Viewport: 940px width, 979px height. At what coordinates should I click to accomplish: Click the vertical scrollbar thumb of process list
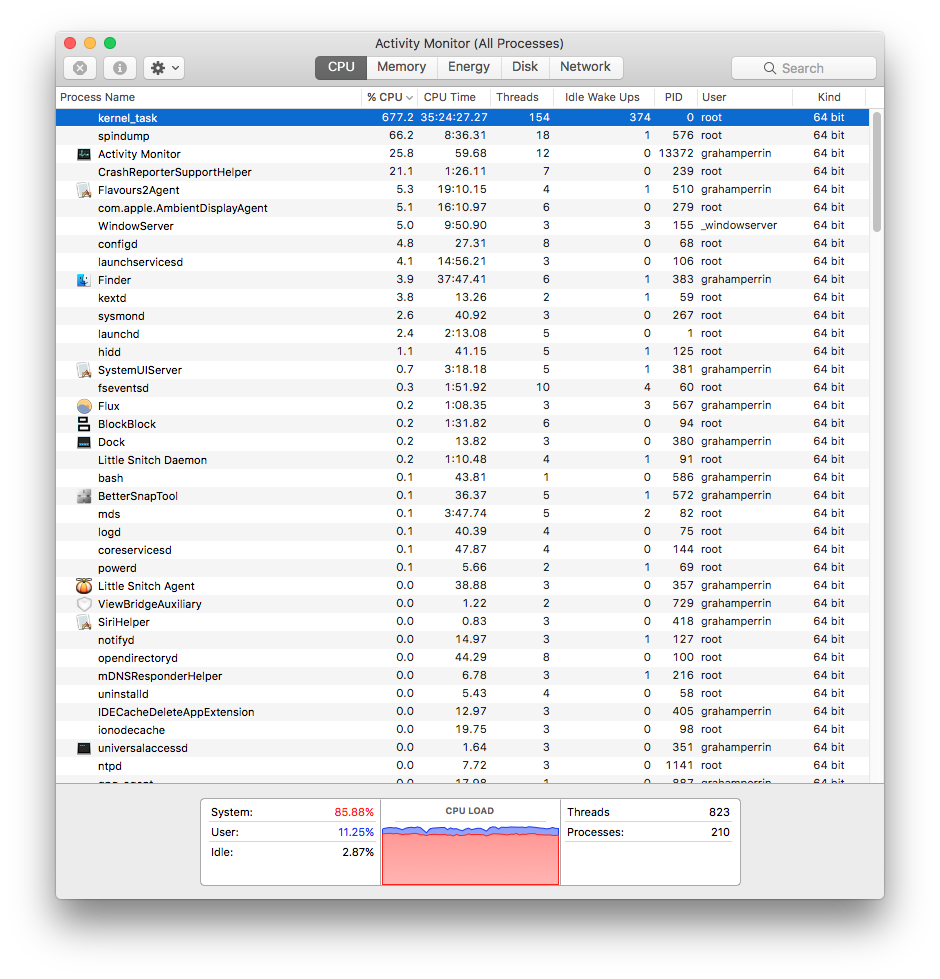pyautogui.click(x=876, y=172)
